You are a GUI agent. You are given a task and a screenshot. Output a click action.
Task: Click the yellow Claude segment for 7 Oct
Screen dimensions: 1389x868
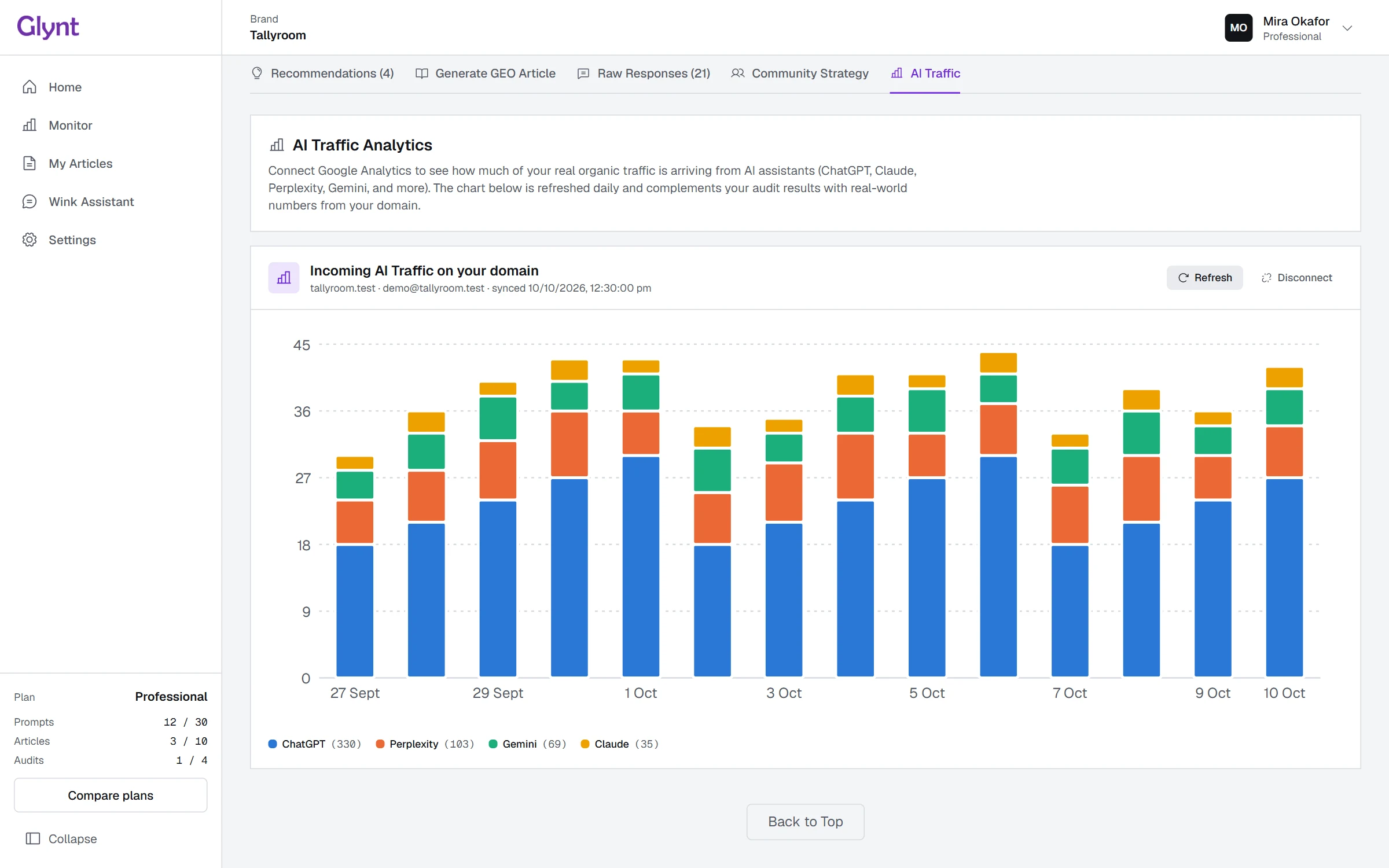pyautogui.click(x=1070, y=440)
